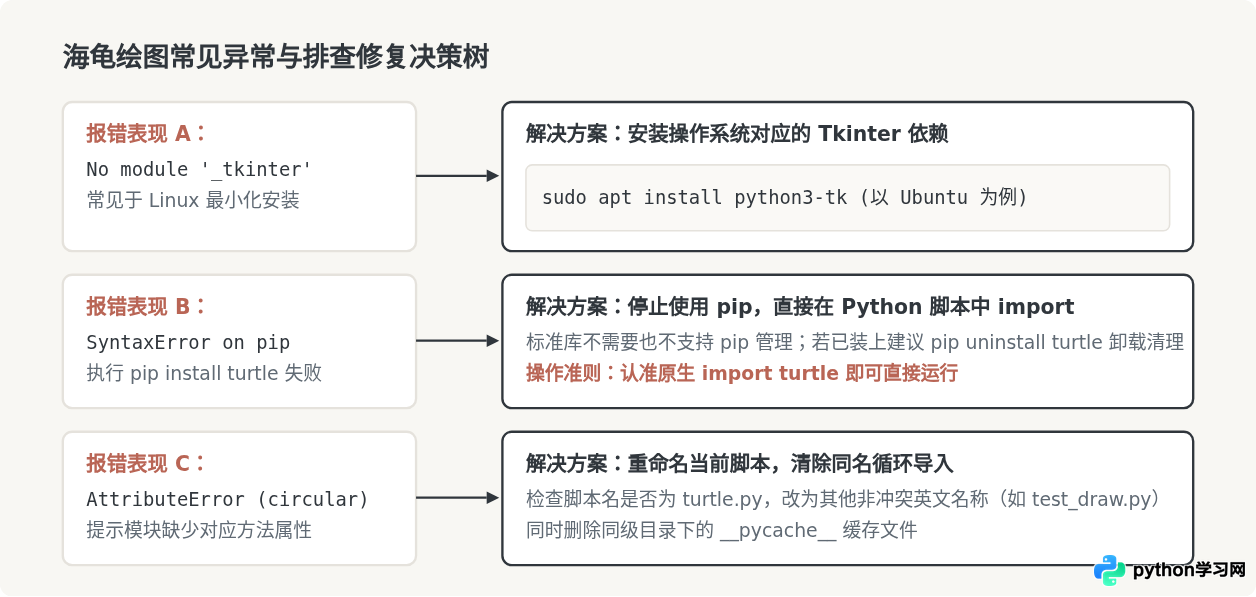Click the title 海龟绘图常见异常与排查修复决策树
Image resolution: width=1256 pixels, height=597 pixels.
click(x=276, y=57)
